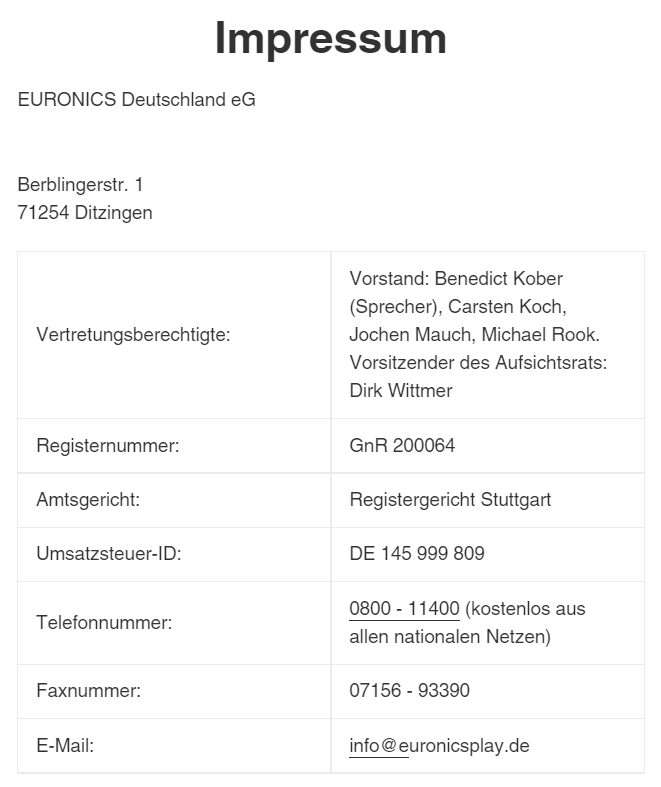Click the 07156 - 93390 fax number
Screen dimensions: 661x787
(410, 691)
